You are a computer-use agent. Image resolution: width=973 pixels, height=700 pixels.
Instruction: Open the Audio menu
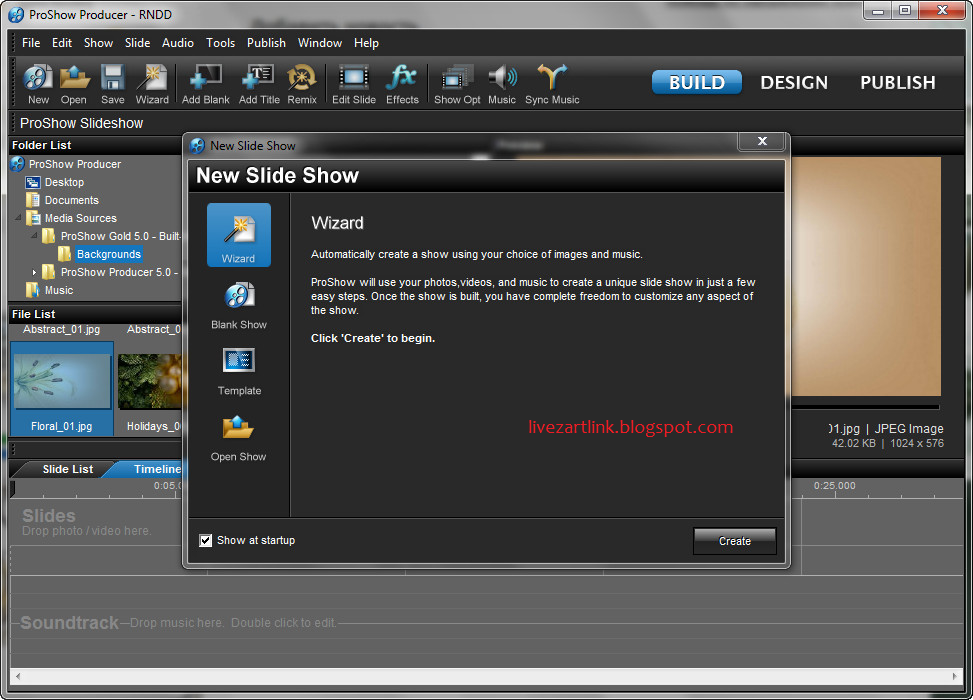tap(177, 43)
